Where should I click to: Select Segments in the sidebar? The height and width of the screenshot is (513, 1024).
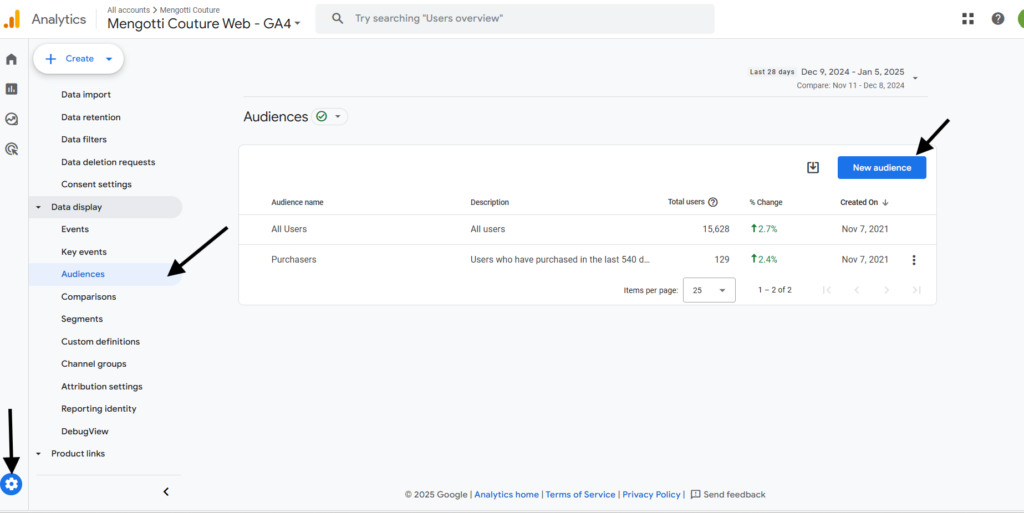tap(82, 319)
